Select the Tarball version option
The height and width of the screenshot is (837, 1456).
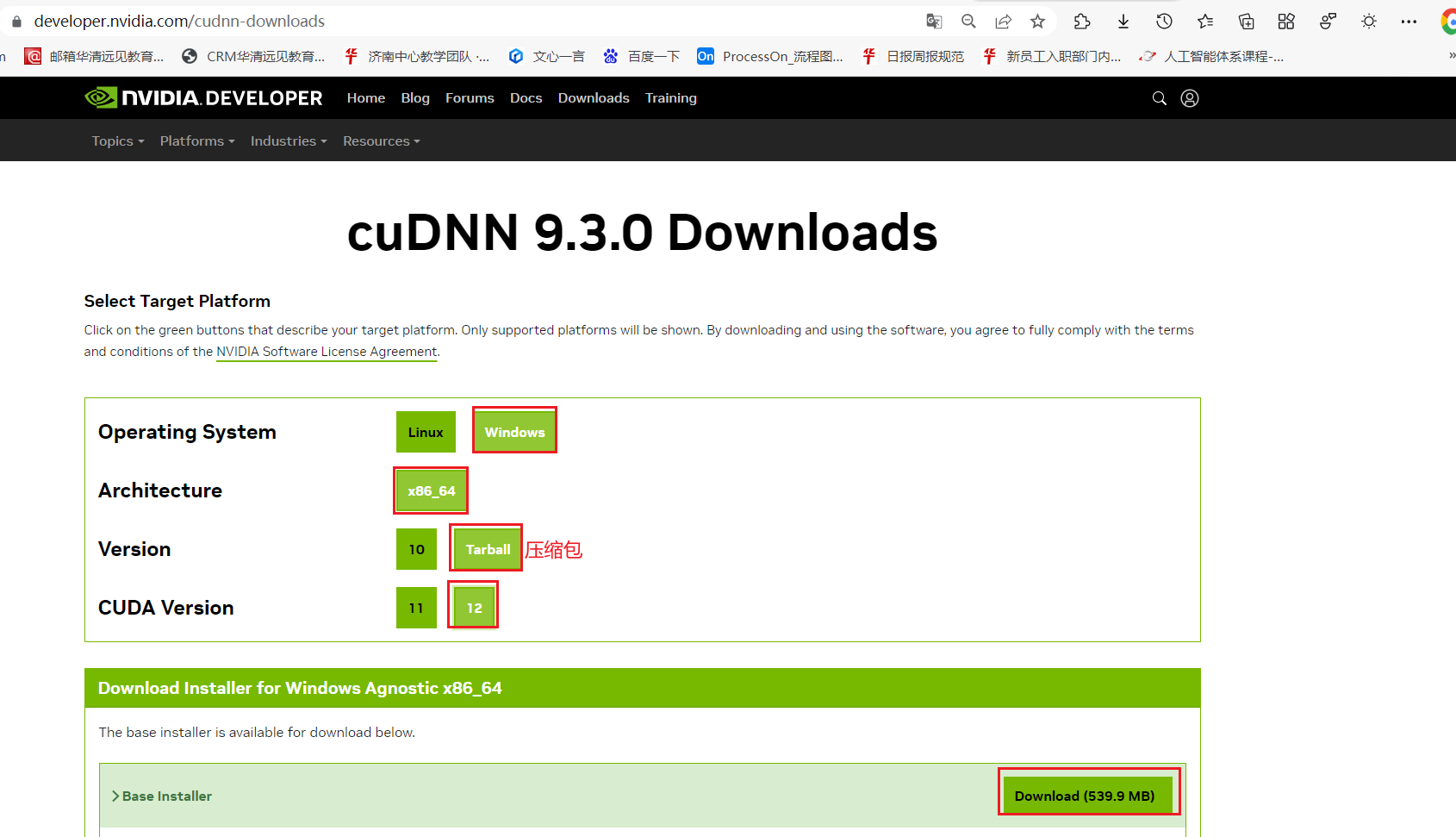click(x=488, y=549)
